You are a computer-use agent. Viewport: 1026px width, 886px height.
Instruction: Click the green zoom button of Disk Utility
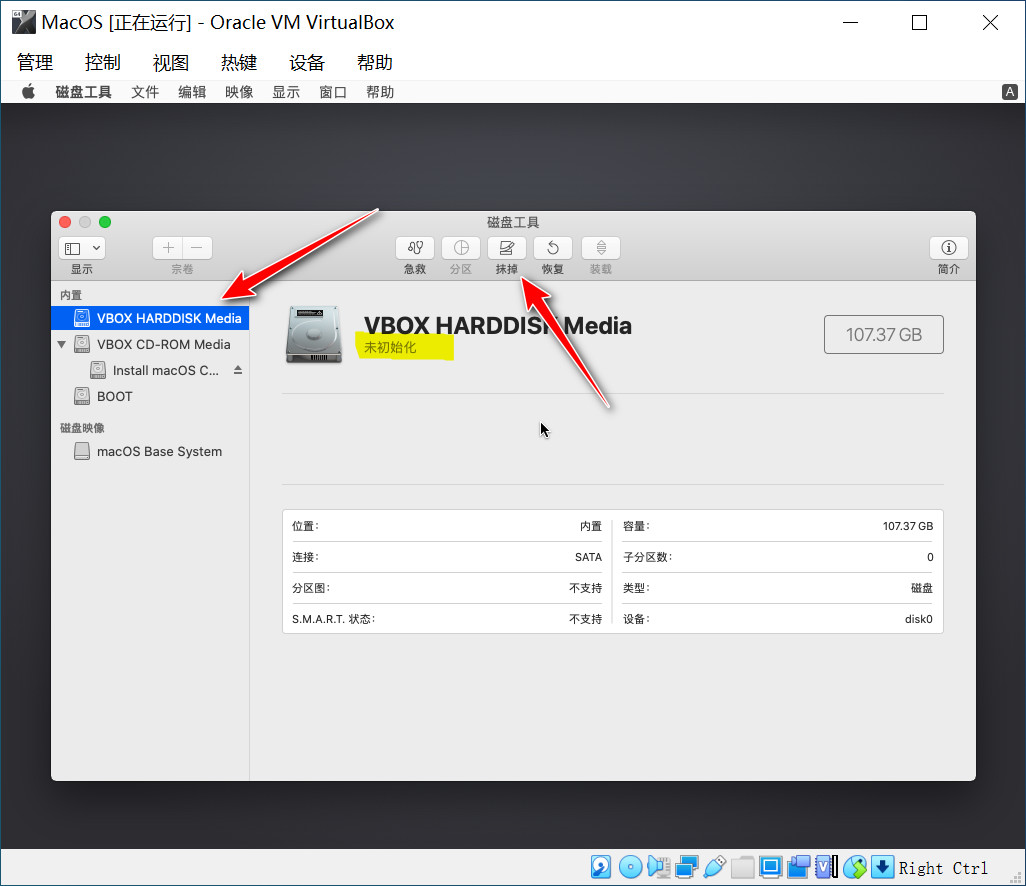click(105, 222)
